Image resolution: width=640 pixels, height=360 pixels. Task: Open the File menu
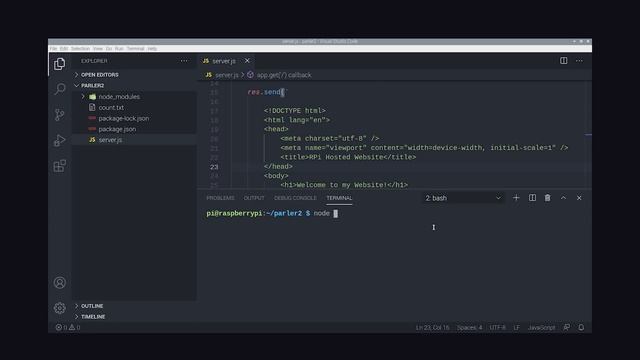pos(53,49)
